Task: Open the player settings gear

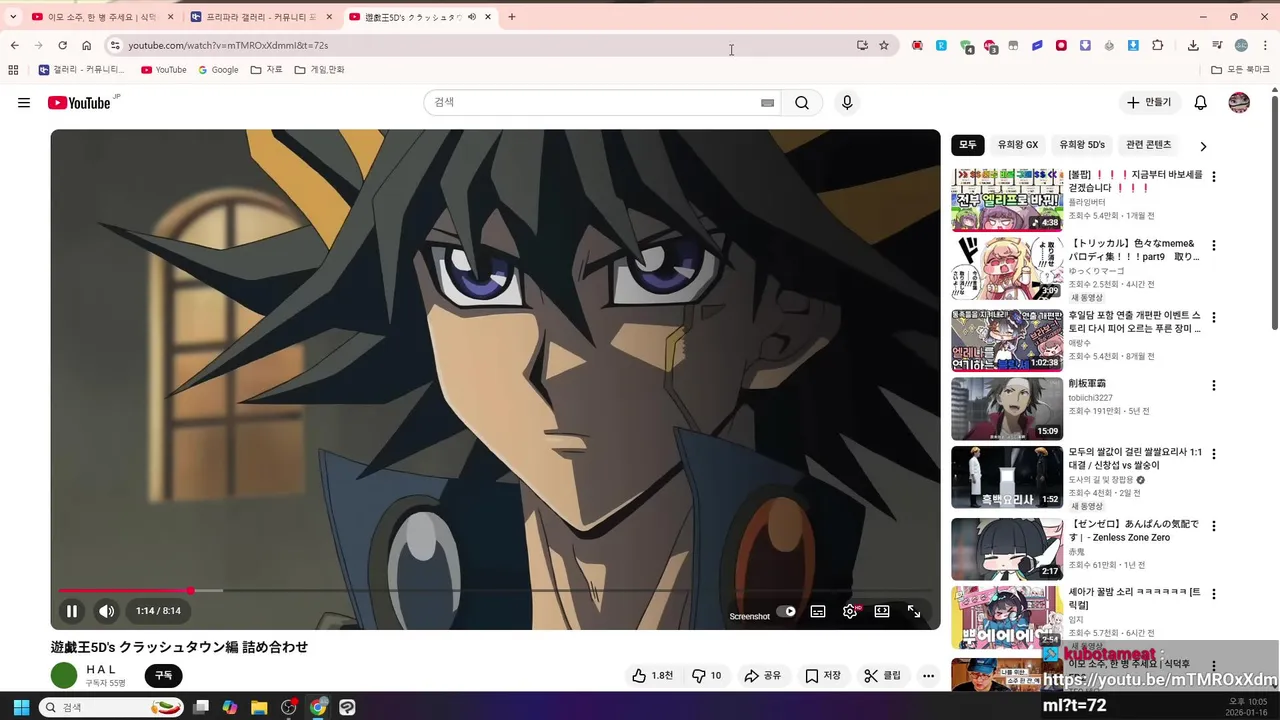Action: click(850, 611)
